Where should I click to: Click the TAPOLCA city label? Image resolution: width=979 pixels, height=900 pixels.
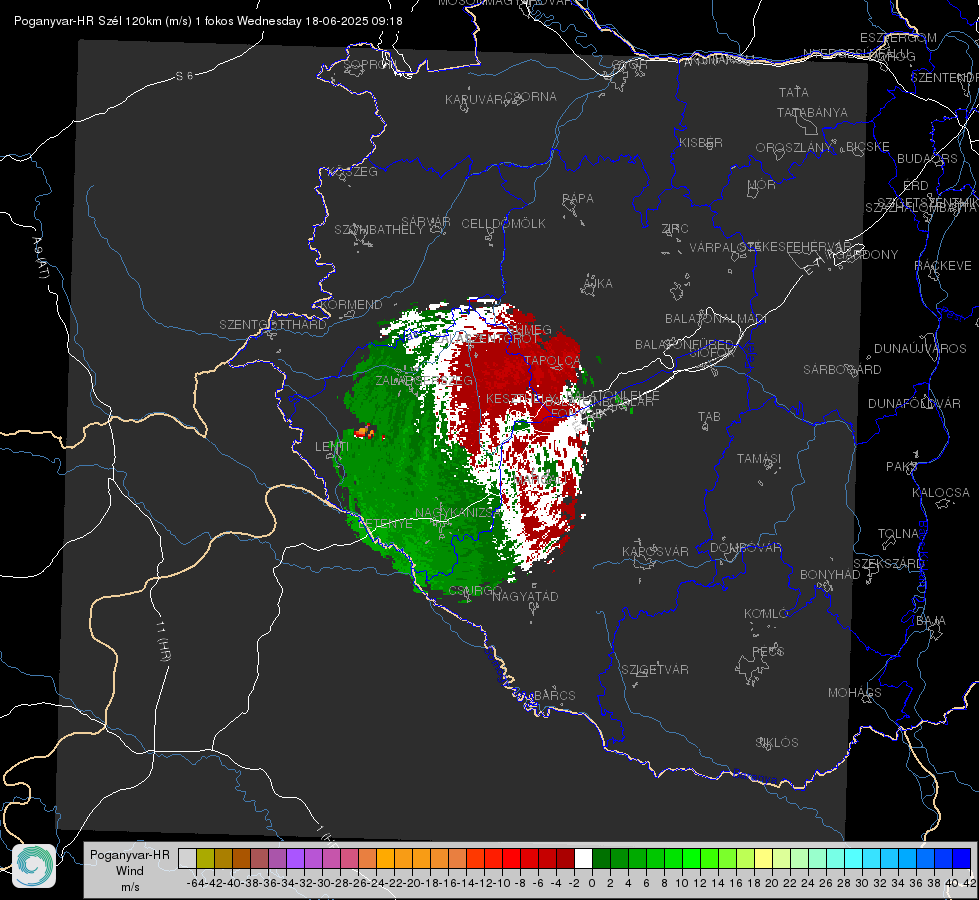point(552,361)
